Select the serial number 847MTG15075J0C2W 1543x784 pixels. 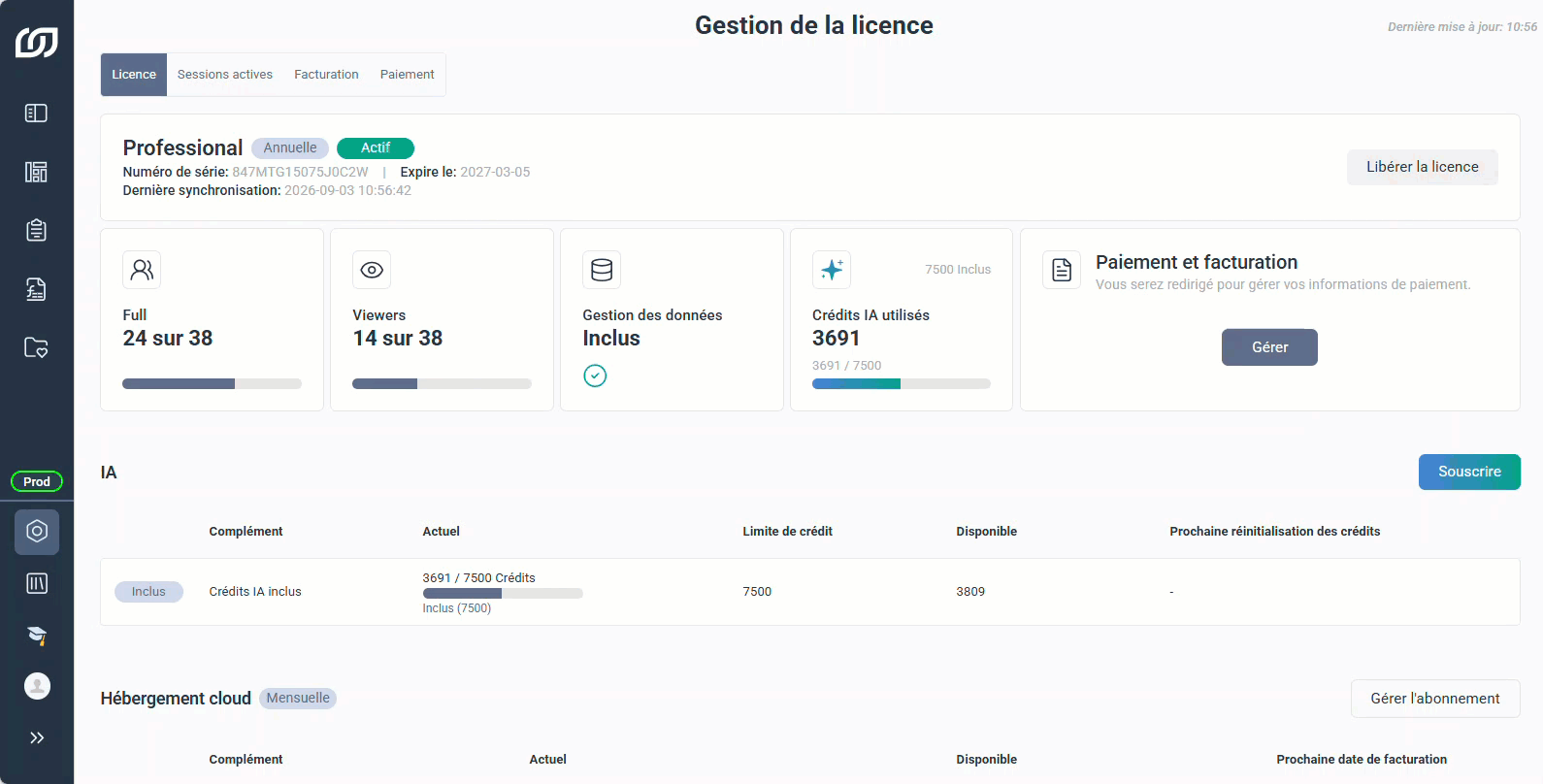300,172
